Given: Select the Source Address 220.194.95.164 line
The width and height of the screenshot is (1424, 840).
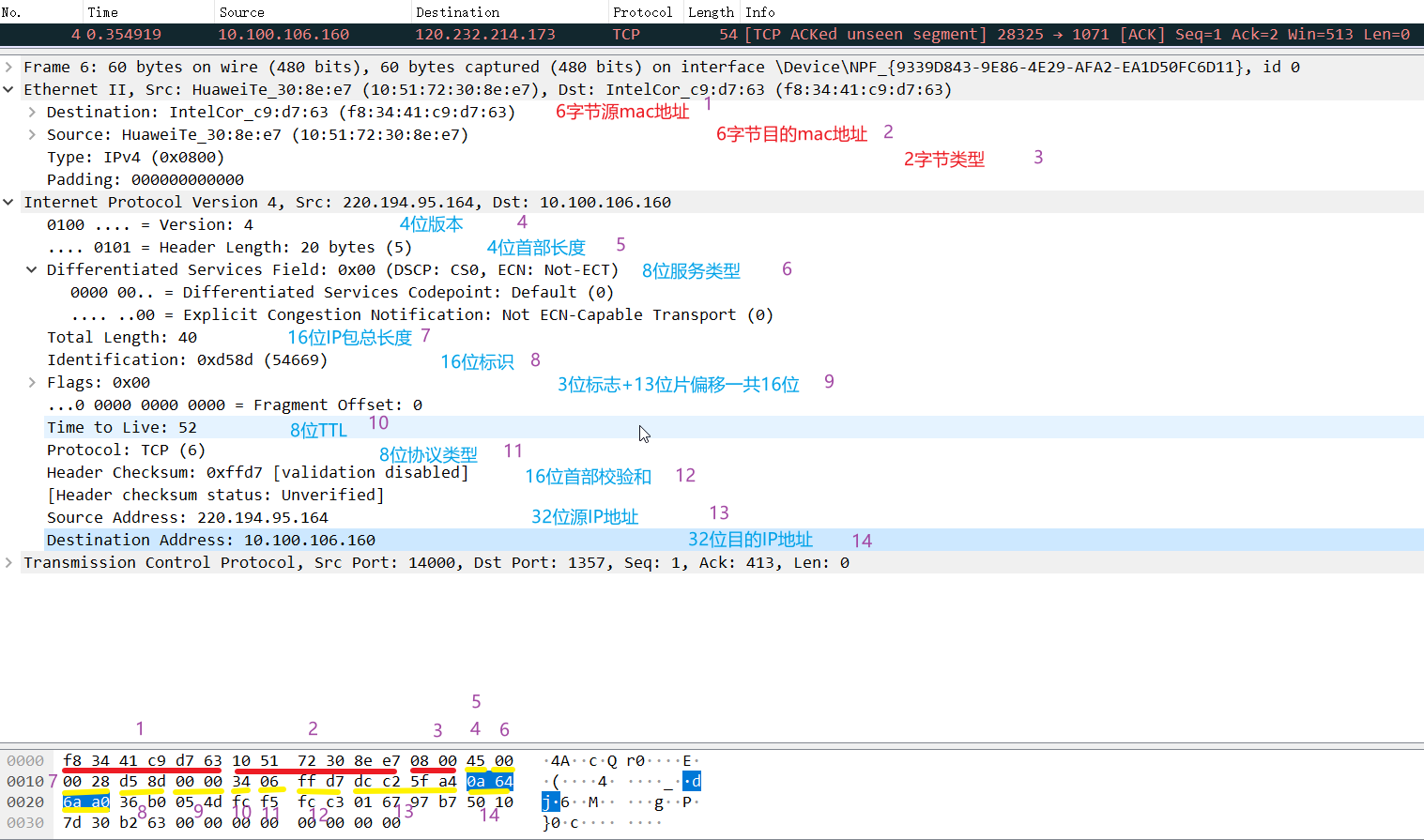Looking at the screenshot, I should [188, 518].
